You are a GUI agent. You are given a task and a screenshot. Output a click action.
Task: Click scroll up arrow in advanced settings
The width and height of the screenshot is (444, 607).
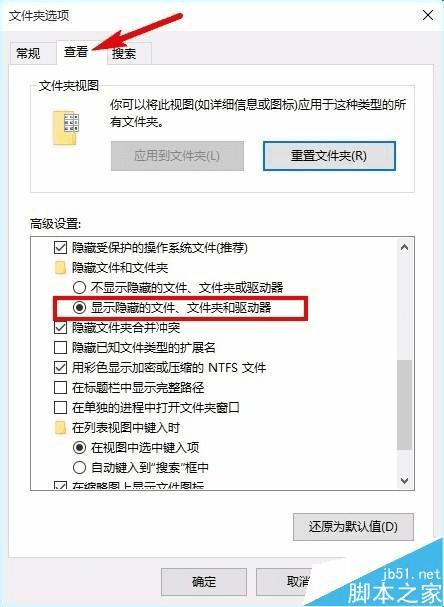pyautogui.click(x=405, y=247)
